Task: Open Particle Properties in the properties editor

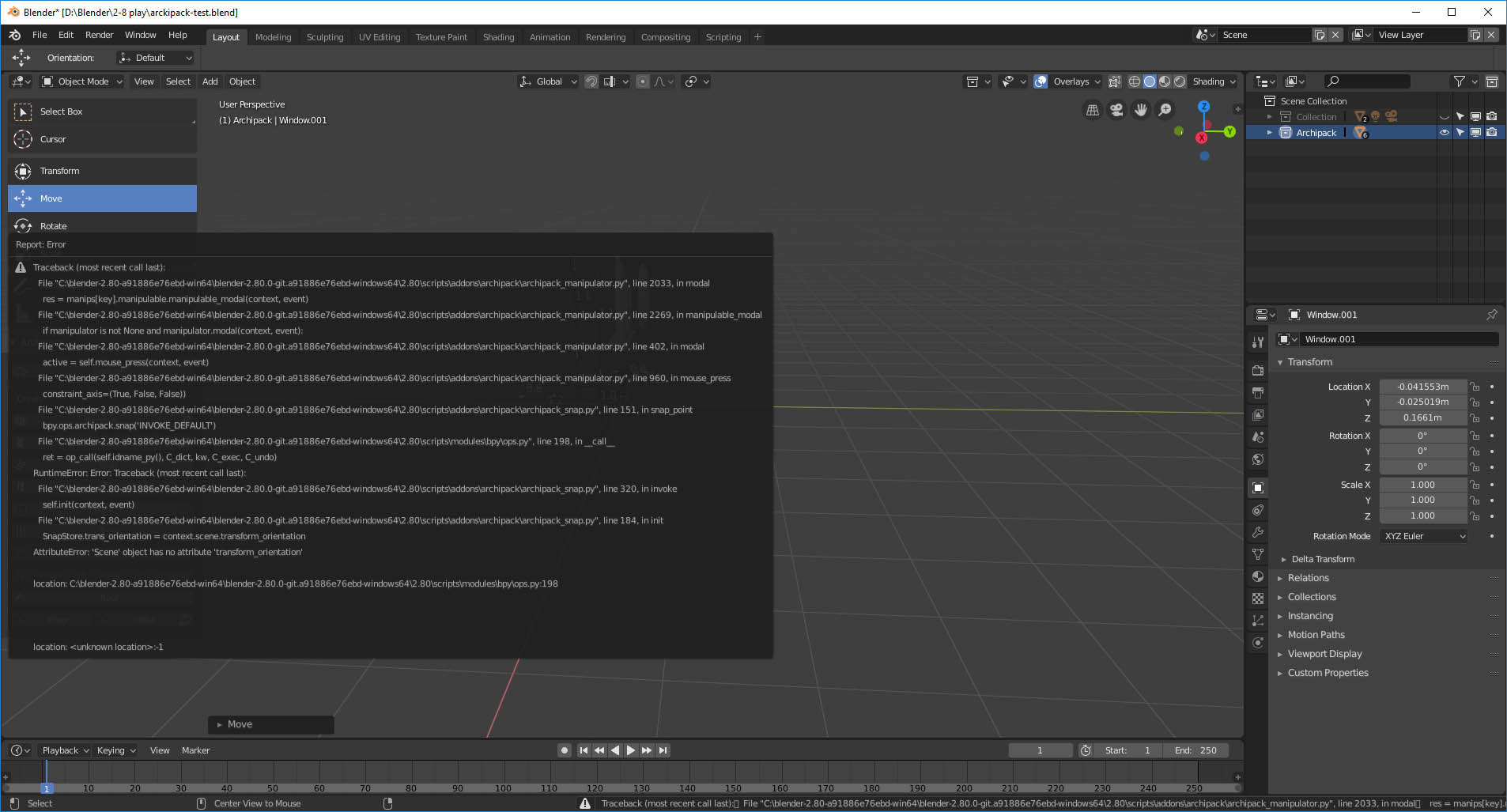Action: click(x=1259, y=553)
